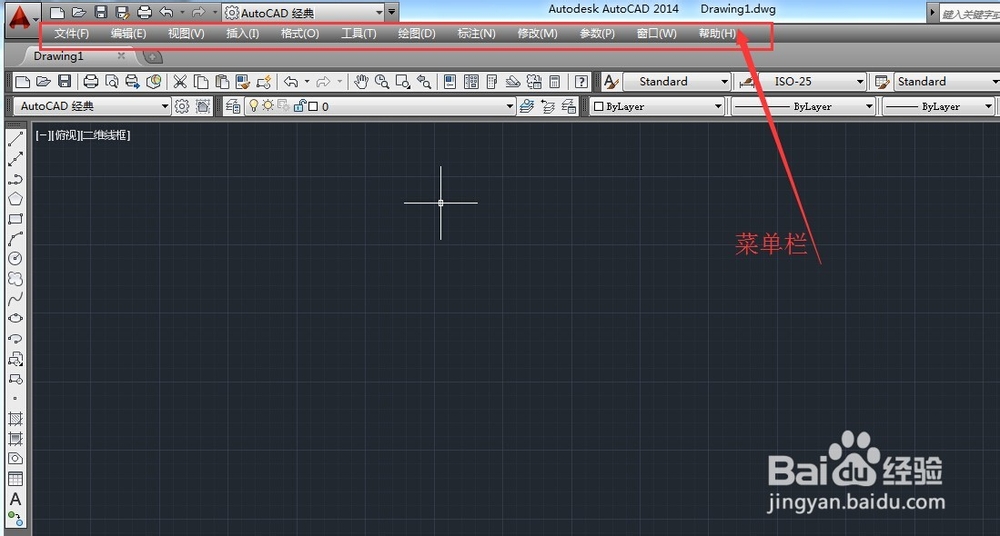Click Match Properties paintbrush icon
Image resolution: width=1000 pixels, height=536 pixels.
pyautogui.click(x=243, y=82)
